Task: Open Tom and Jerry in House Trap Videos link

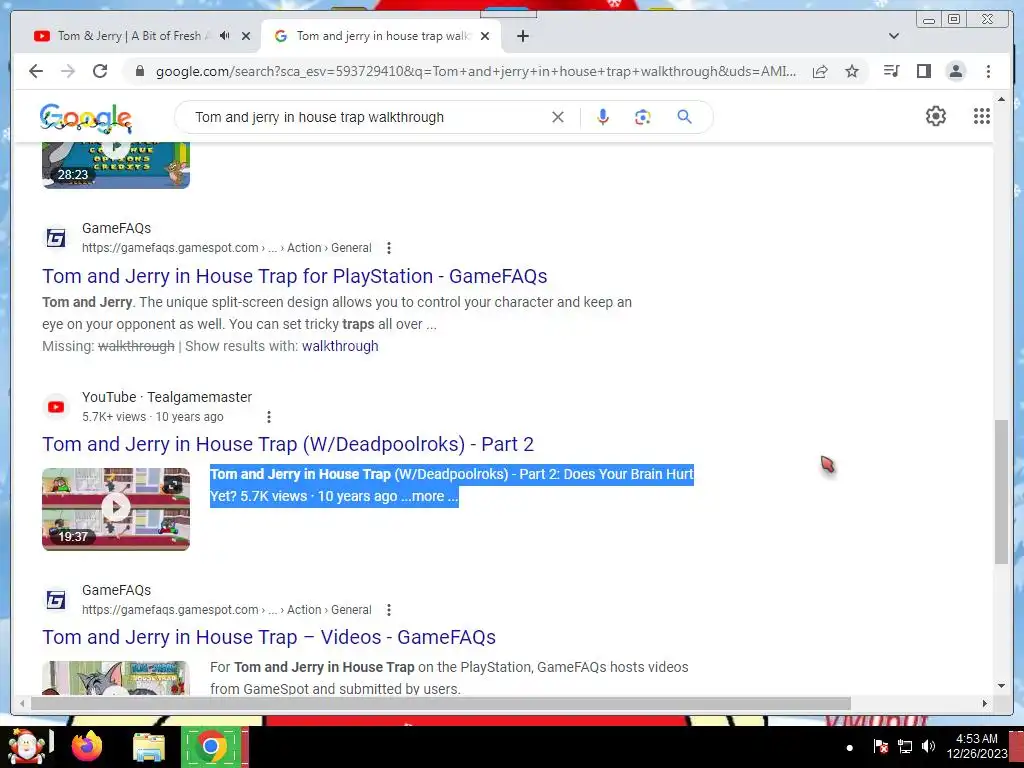Action: click(x=269, y=637)
